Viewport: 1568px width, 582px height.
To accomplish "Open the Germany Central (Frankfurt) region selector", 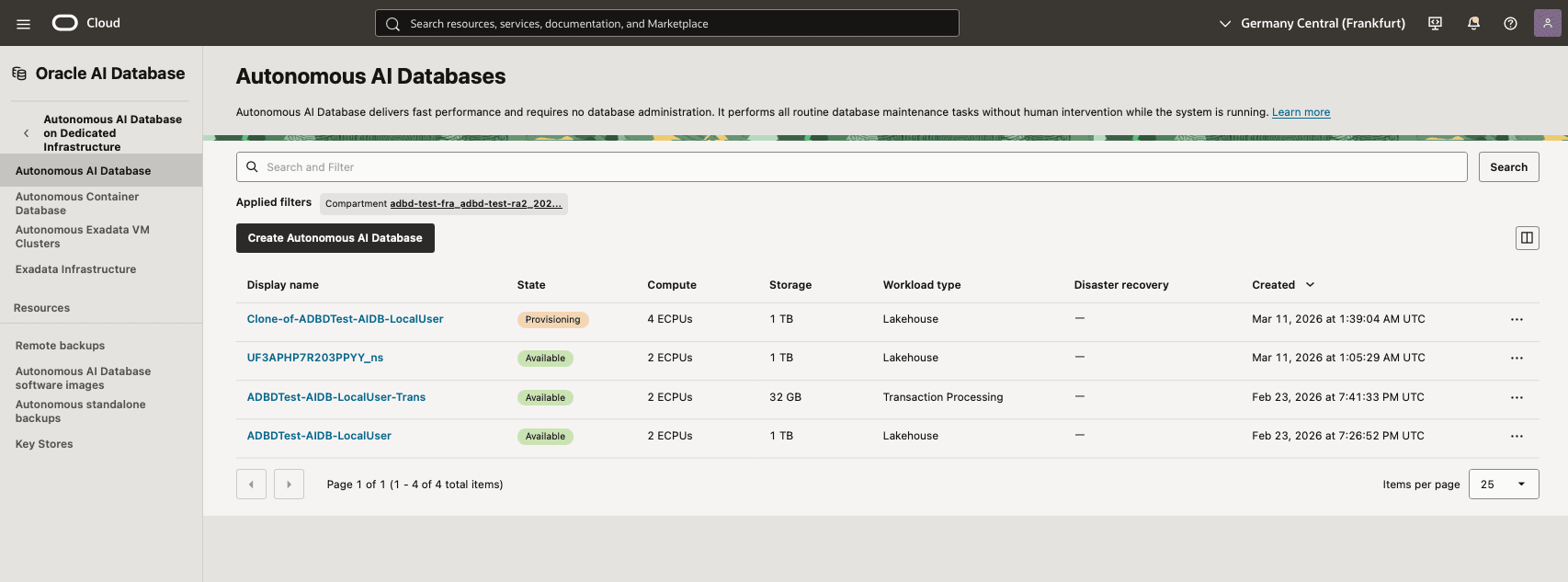I will [1312, 24].
